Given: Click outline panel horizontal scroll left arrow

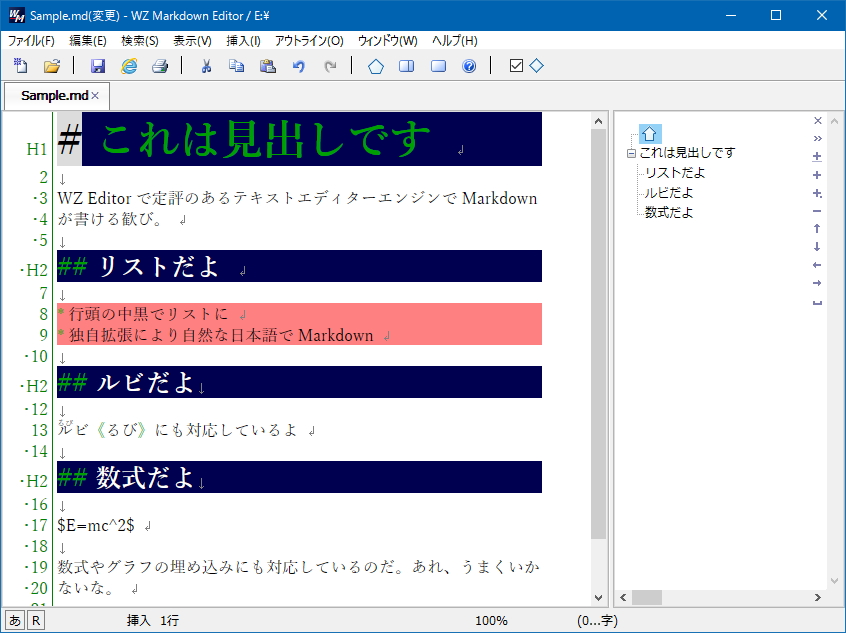Looking at the screenshot, I should 623,597.
